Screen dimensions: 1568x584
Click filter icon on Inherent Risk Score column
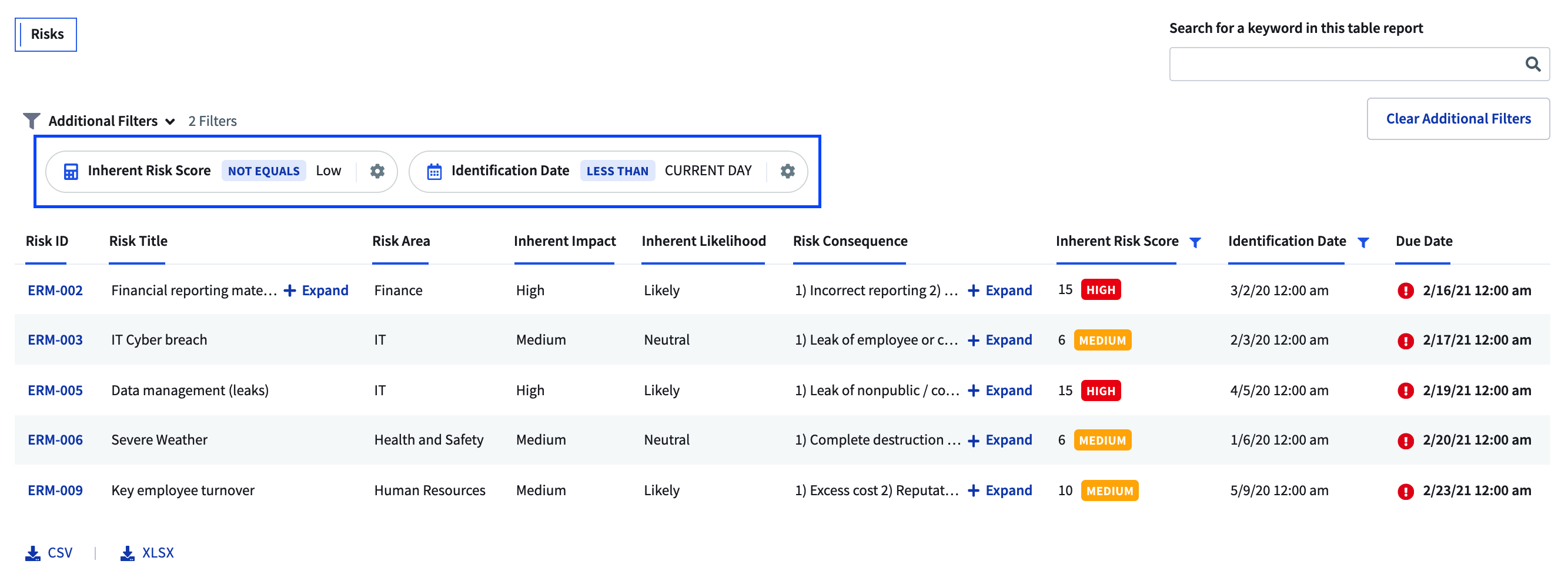click(x=1195, y=242)
